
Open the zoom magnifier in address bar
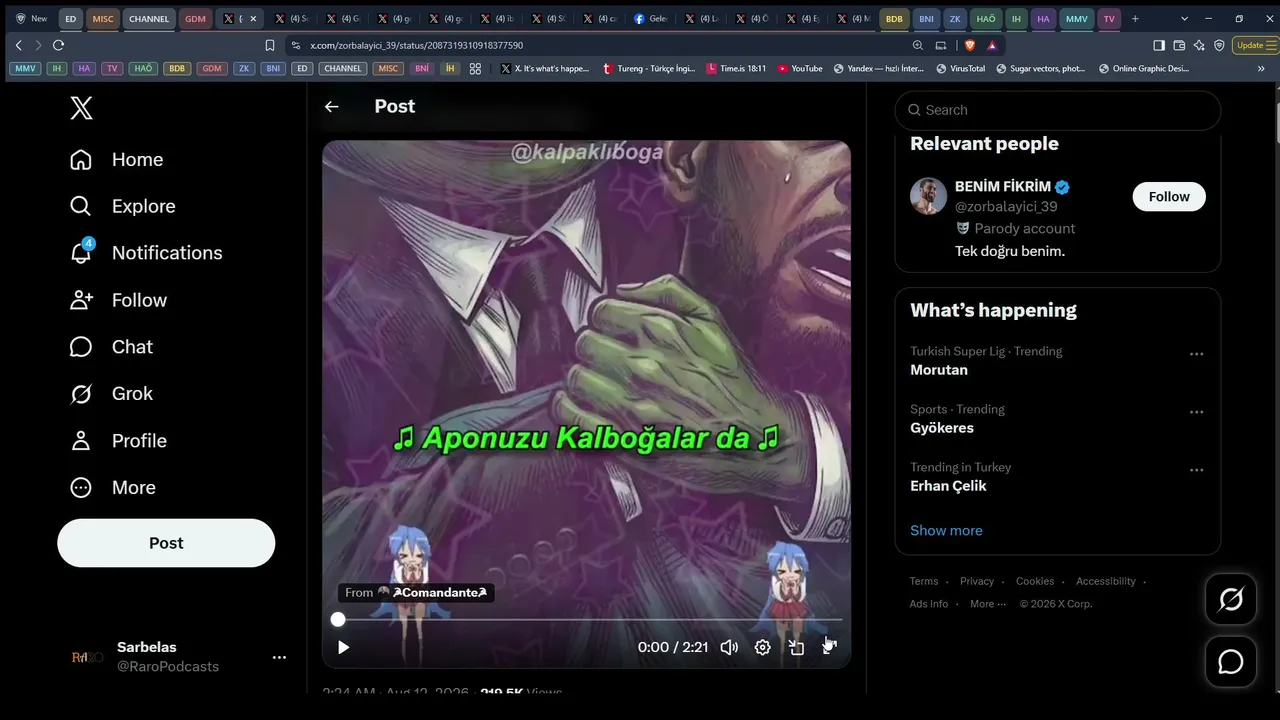918,45
